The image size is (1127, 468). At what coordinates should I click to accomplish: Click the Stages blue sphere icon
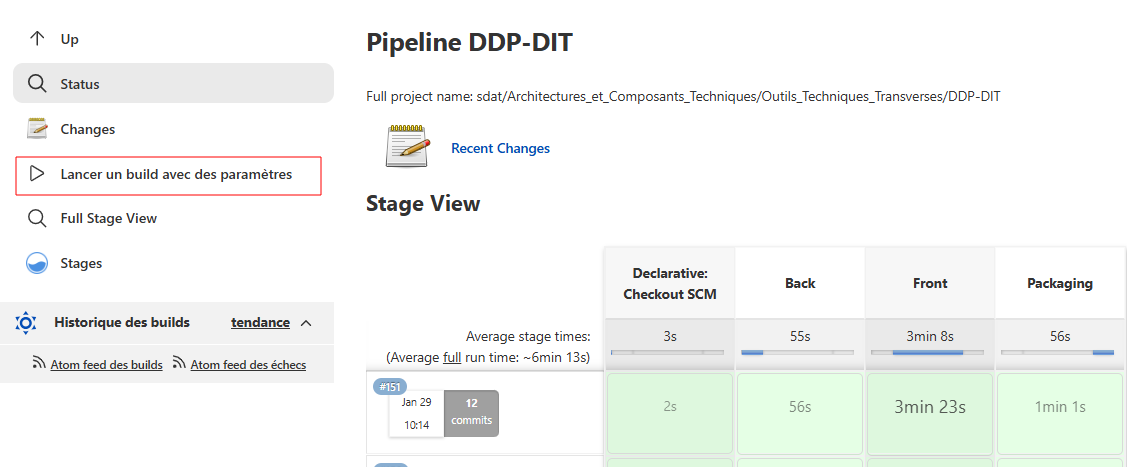click(x=37, y=263)
